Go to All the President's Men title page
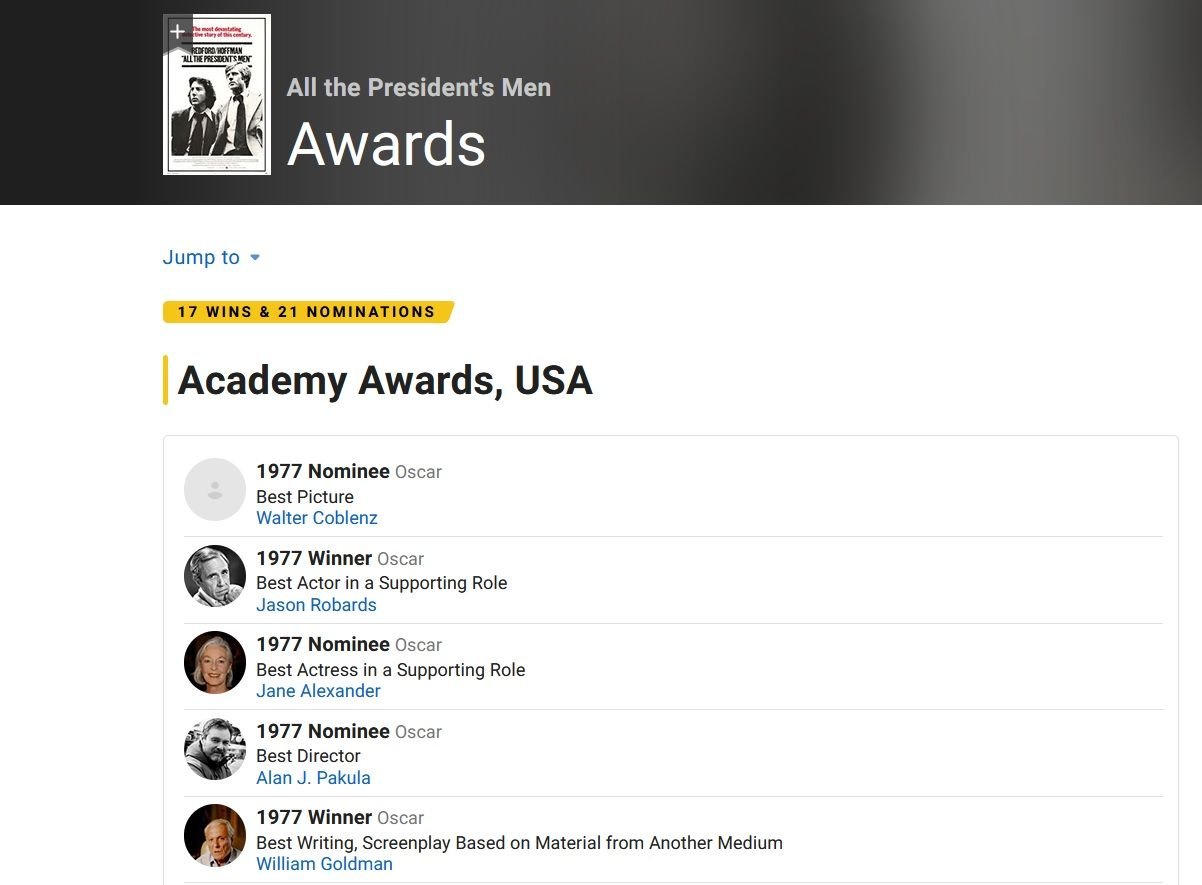 click(x=418, y=87)
